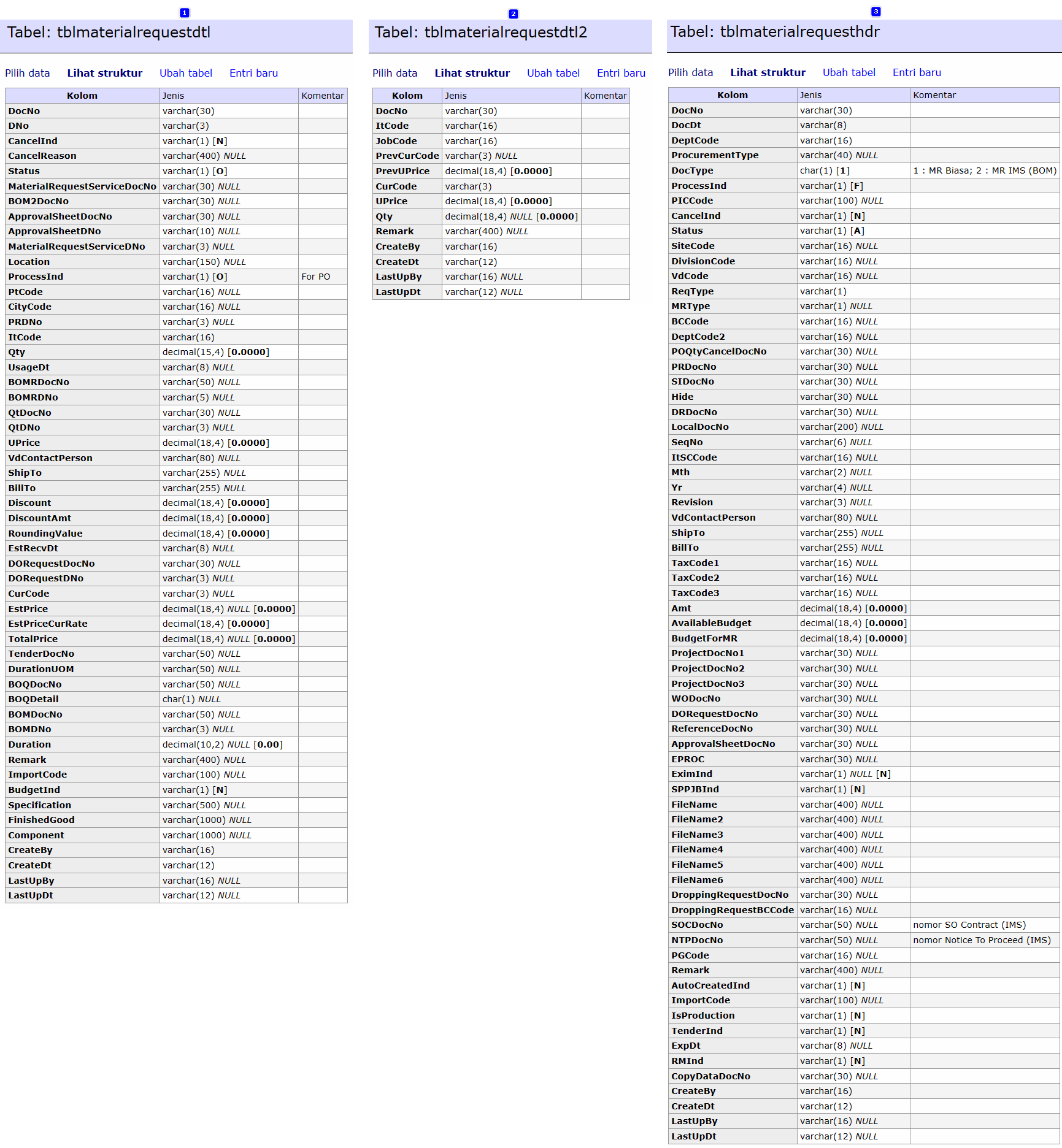Click the 'varchar(1) NULL [N]' type of EximInd
The image size is (1062, 1148).
845,774
